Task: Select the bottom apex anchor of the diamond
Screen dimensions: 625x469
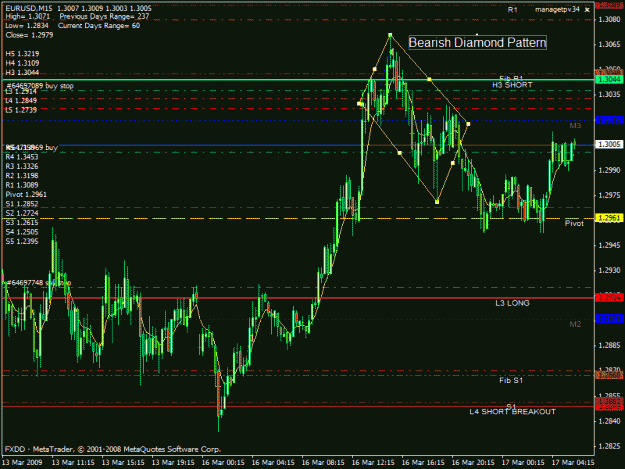Action: click(437, 202)
